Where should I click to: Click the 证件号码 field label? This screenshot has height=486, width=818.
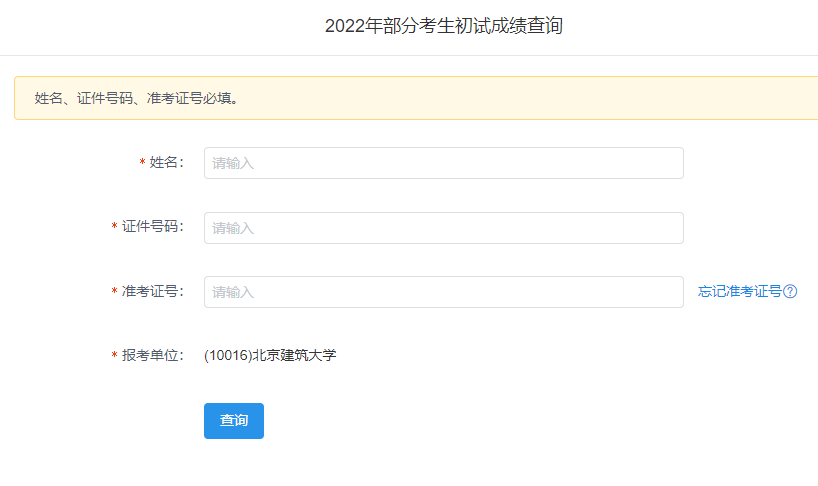(x=152, y=227)
